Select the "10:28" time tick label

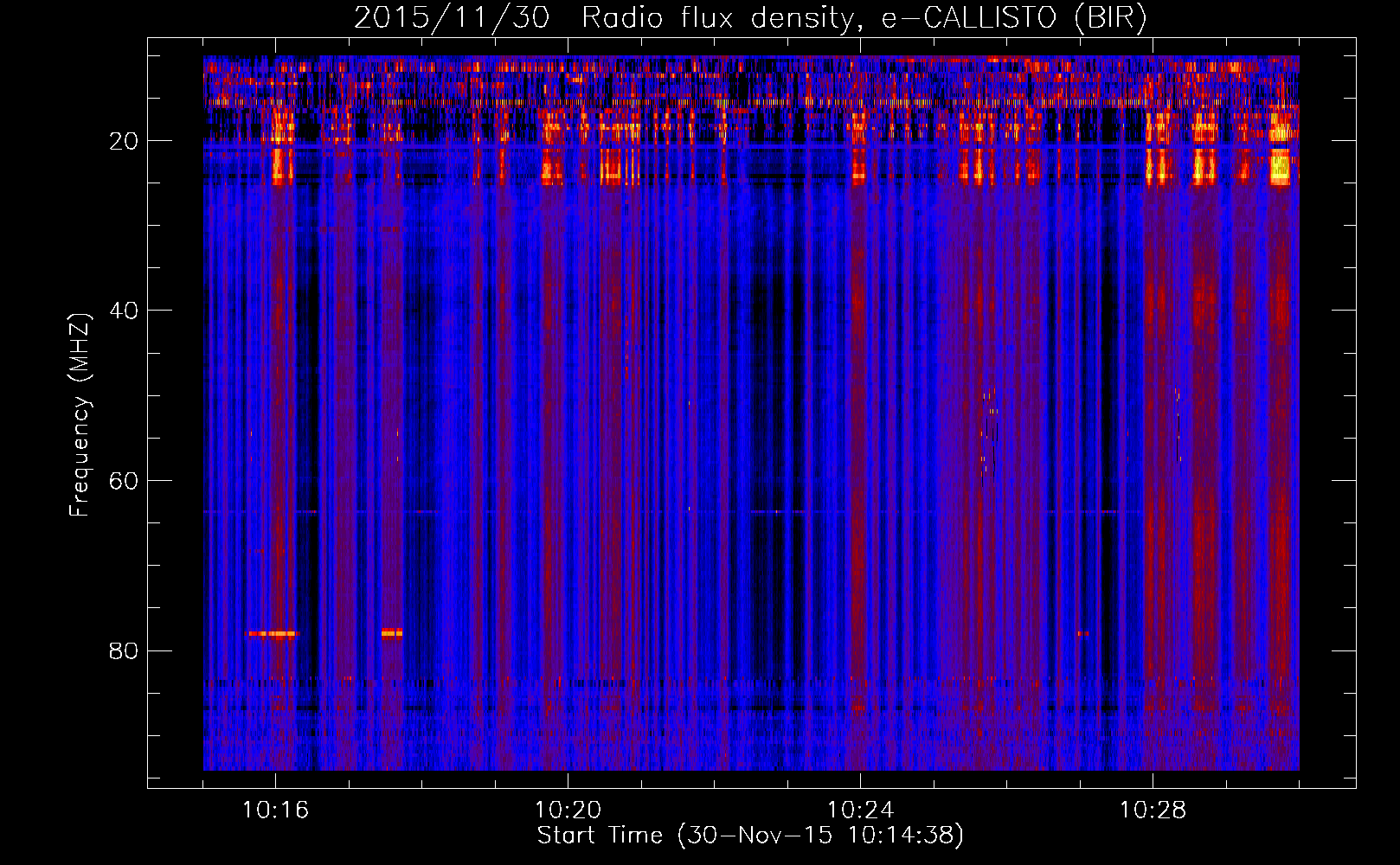(x=1153, y=810)
